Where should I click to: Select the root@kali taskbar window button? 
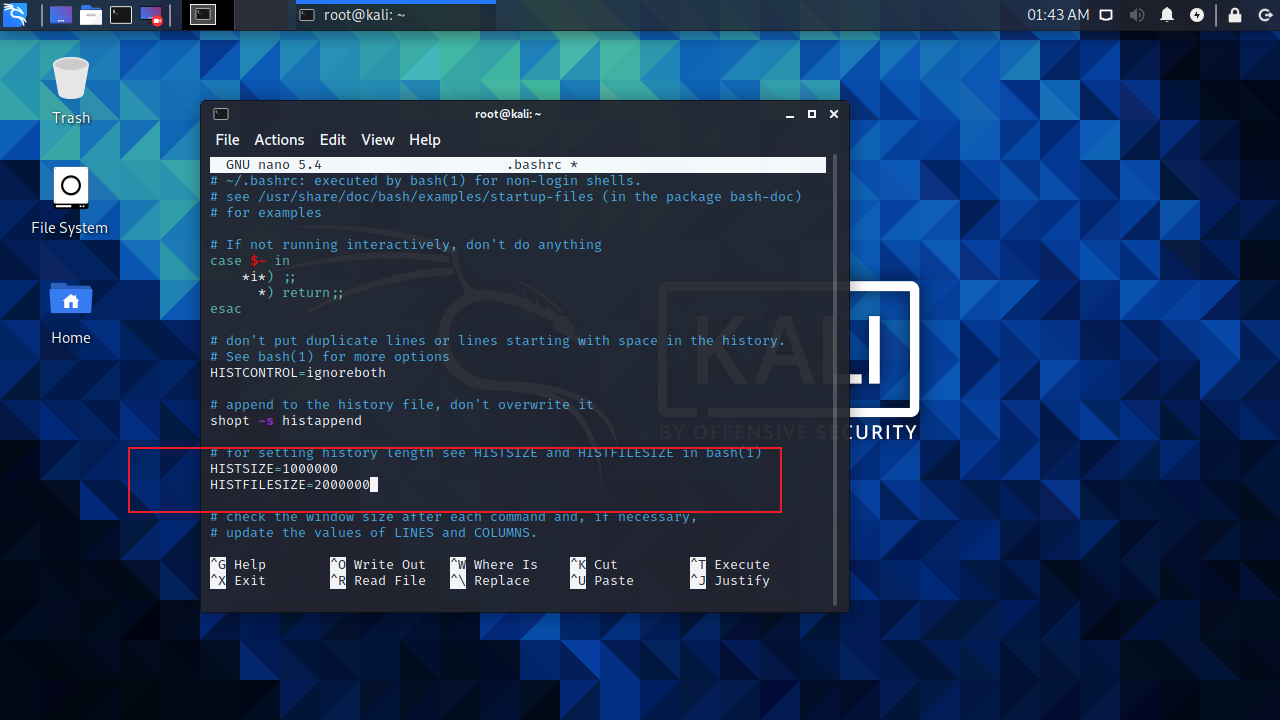[396, 15]
